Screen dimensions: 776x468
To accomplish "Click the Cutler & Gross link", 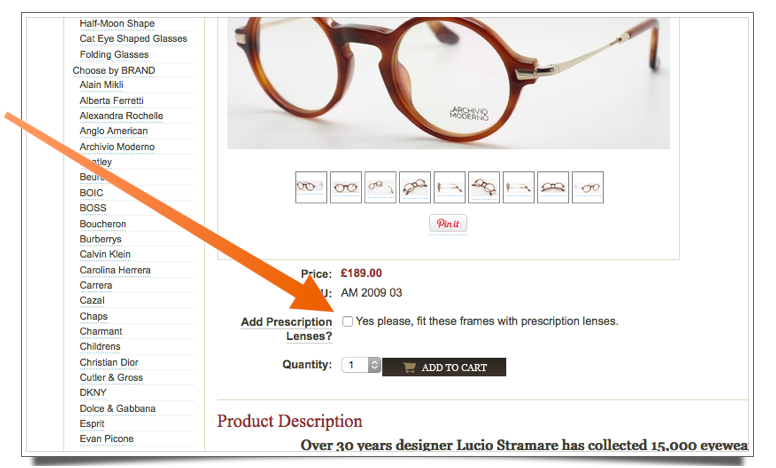I will click(x=111, y=377).
